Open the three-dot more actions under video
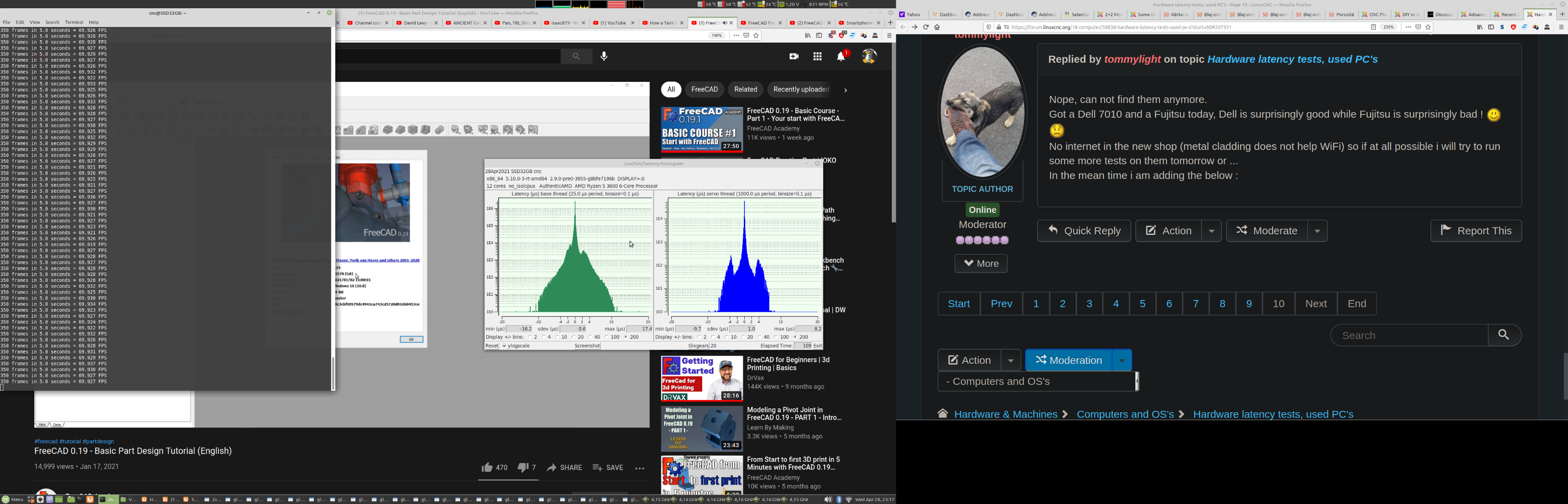 (x=639, y=468)
